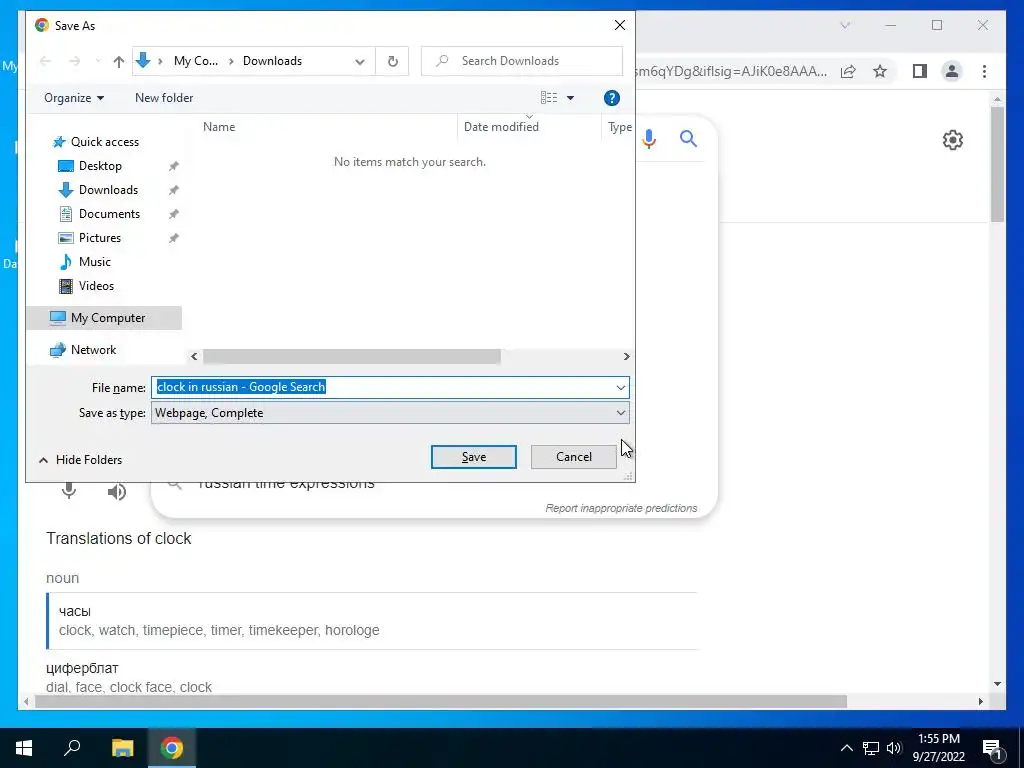Go up one folder level with Up arrow
Image resolution: width=1024 pixels, height=768 pixels.
[118, 61]
